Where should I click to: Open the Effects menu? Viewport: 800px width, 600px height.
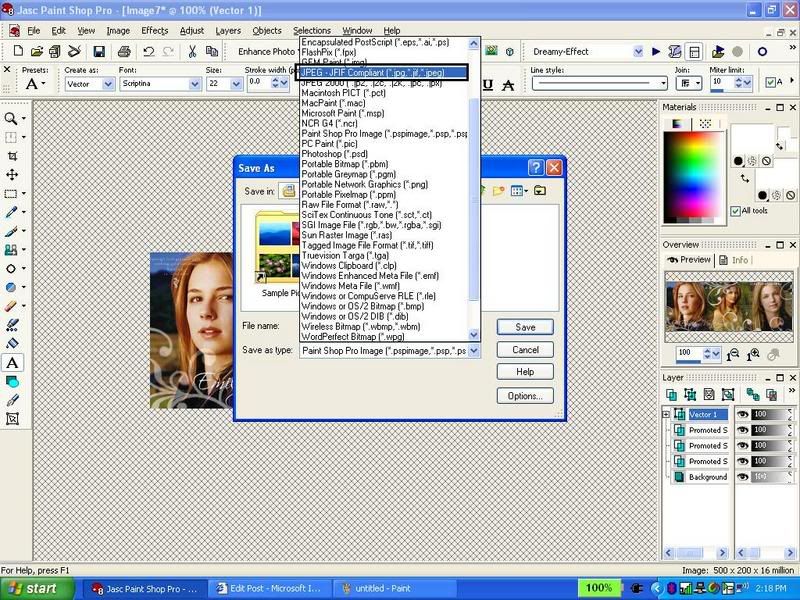[x=155, y=31]
